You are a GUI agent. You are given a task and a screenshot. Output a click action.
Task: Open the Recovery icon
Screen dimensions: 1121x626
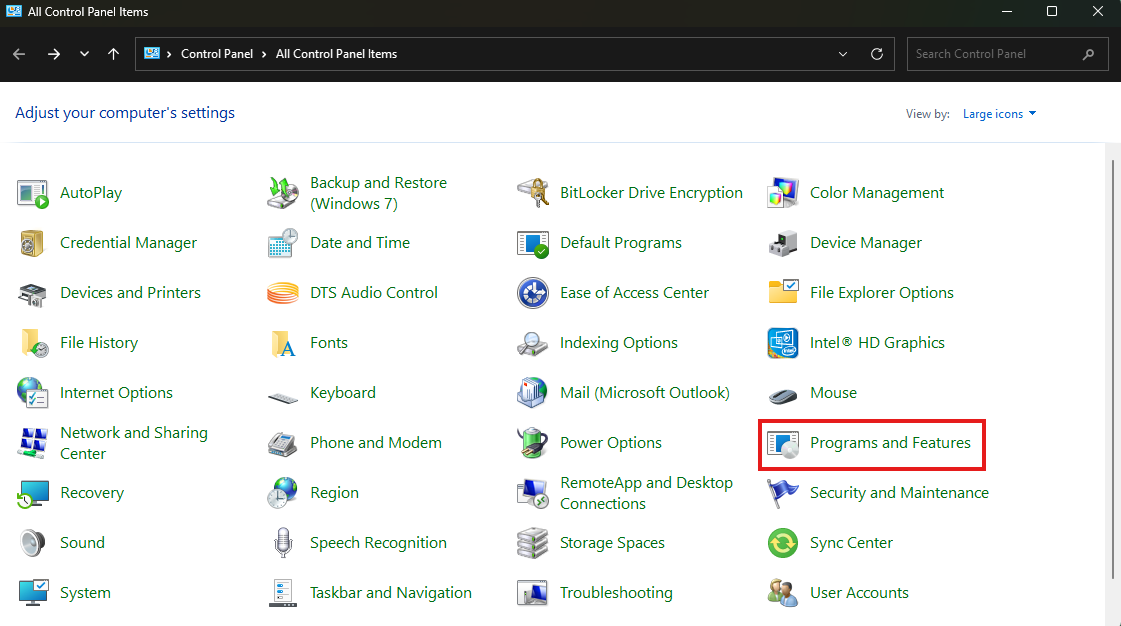32,493
